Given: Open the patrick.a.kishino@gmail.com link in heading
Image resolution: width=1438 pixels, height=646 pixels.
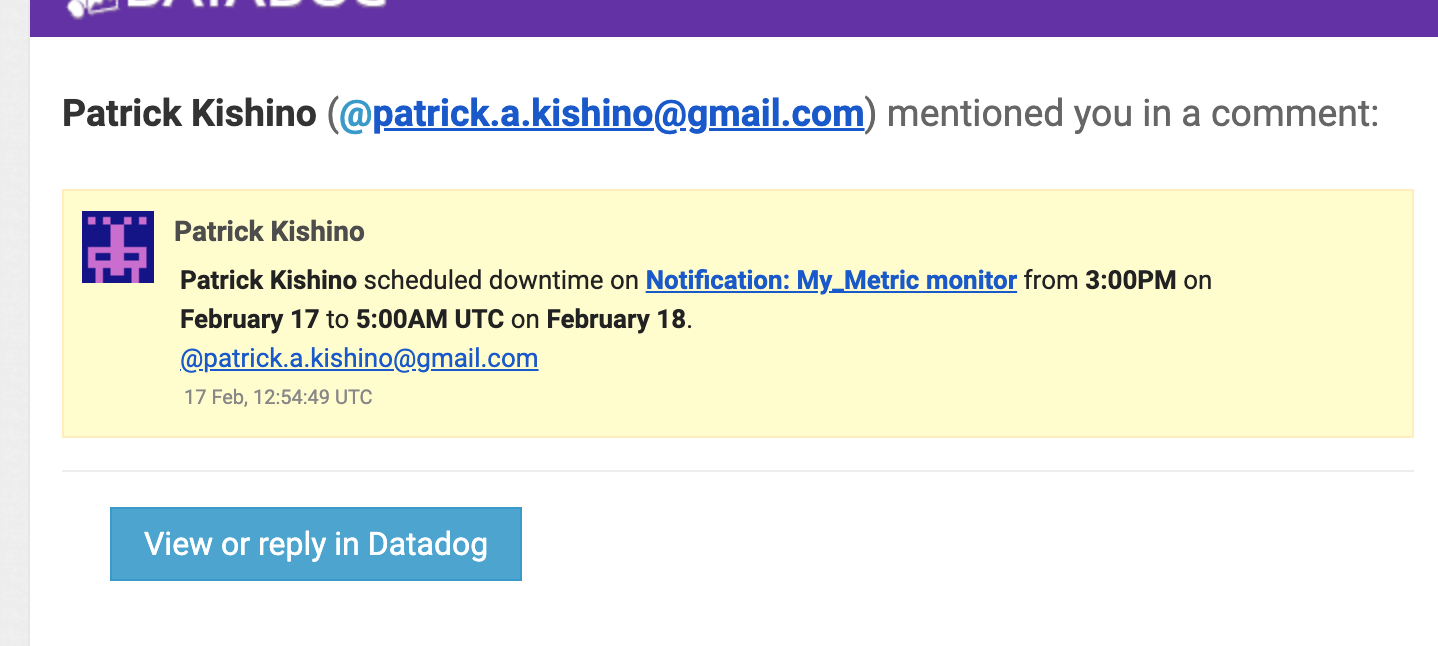Looking at the screenshot, I should [618, 113].
